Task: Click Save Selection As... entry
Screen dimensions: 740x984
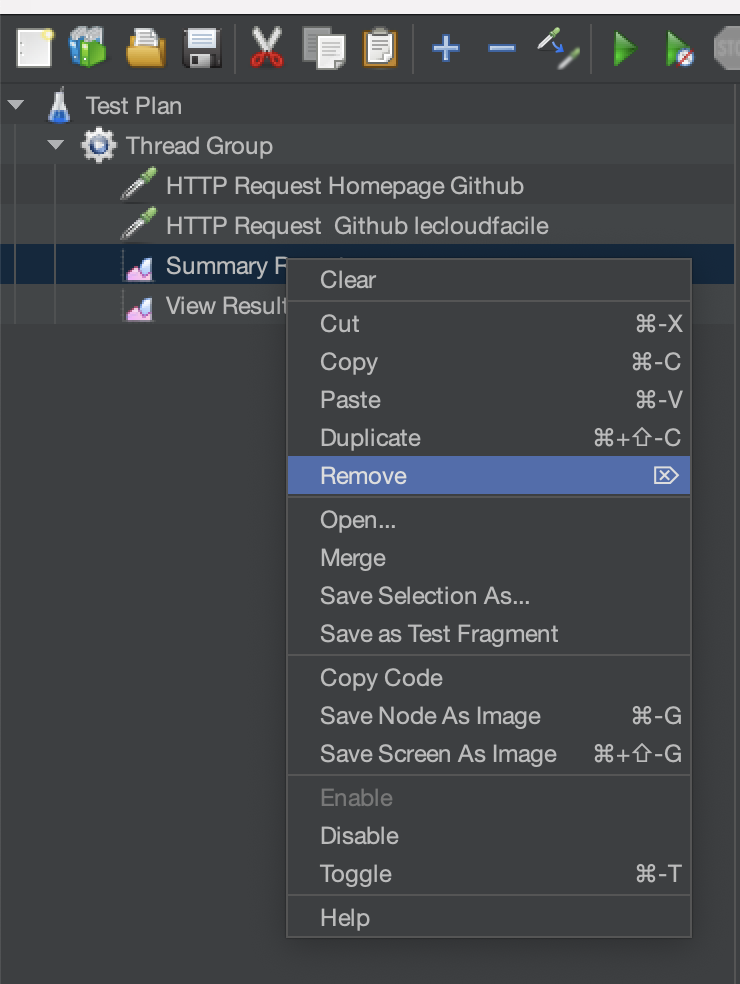Action: [x=425, y=596]
